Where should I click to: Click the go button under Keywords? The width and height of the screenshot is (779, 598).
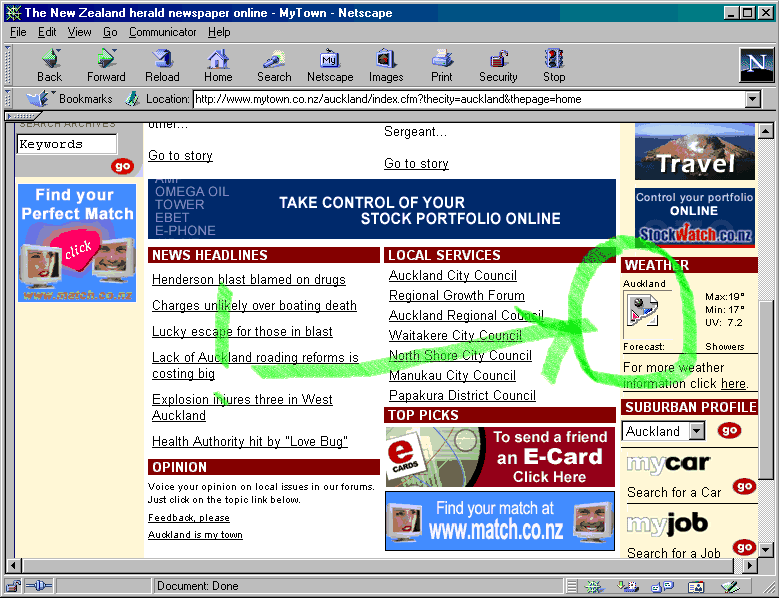pos(122,166)
